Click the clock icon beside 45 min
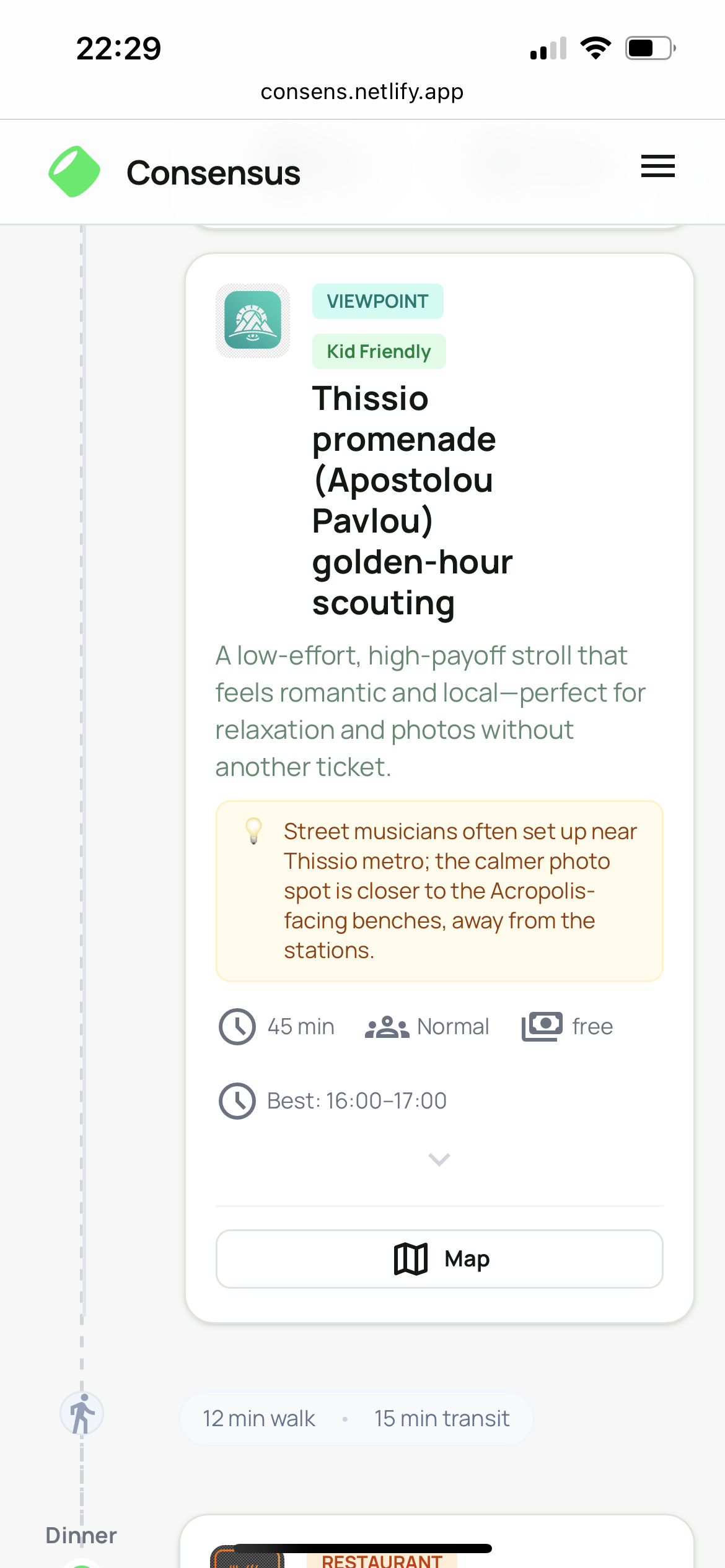Viewport: 725px width, 1568px height. pyautogui.click(x=237, y=1027)
